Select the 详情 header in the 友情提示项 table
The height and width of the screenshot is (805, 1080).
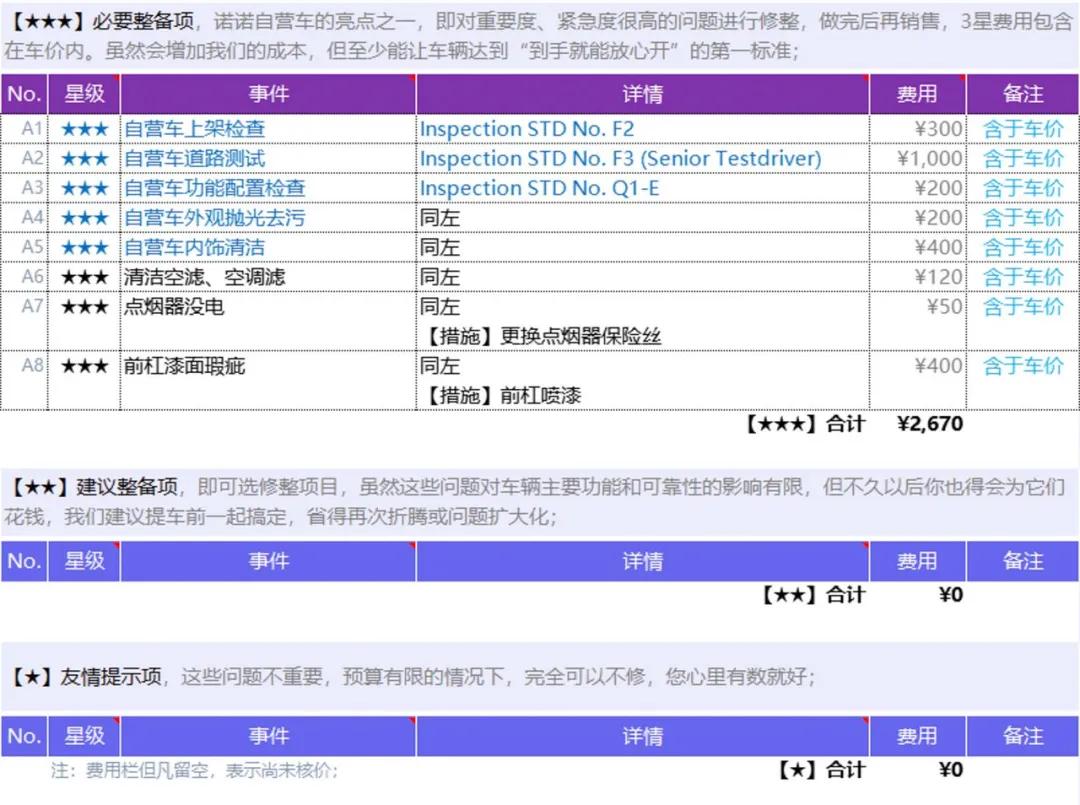pyautogui.click(x=641, y=736)
